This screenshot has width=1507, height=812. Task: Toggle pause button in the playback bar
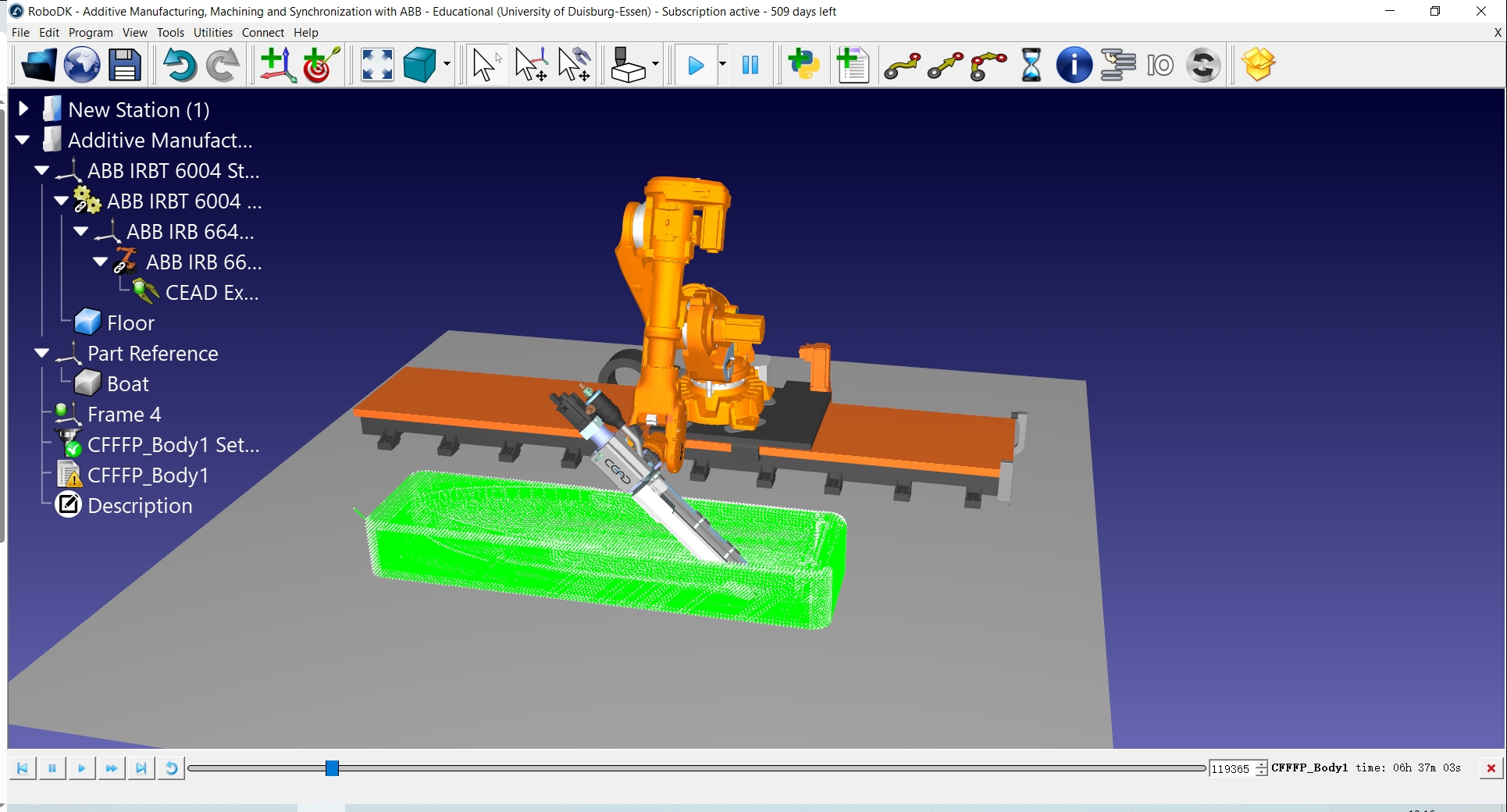coord(52,768)
